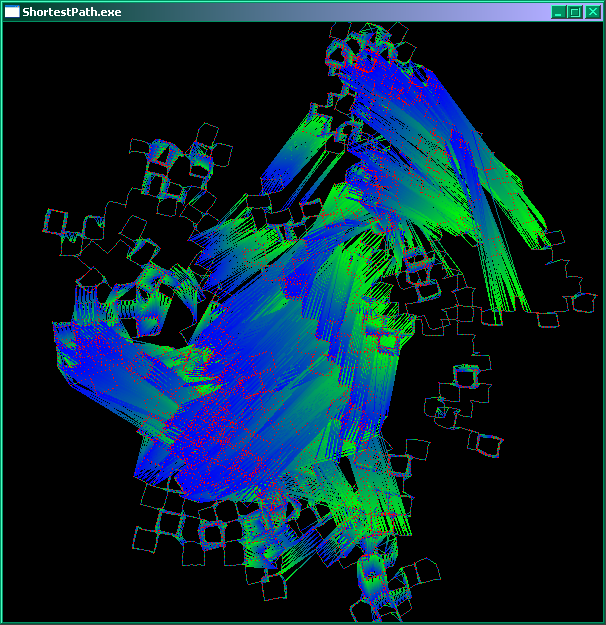Maximize the ShortestPath.exe window
This screenshot has height=625, width=606.
coord(575,12)
